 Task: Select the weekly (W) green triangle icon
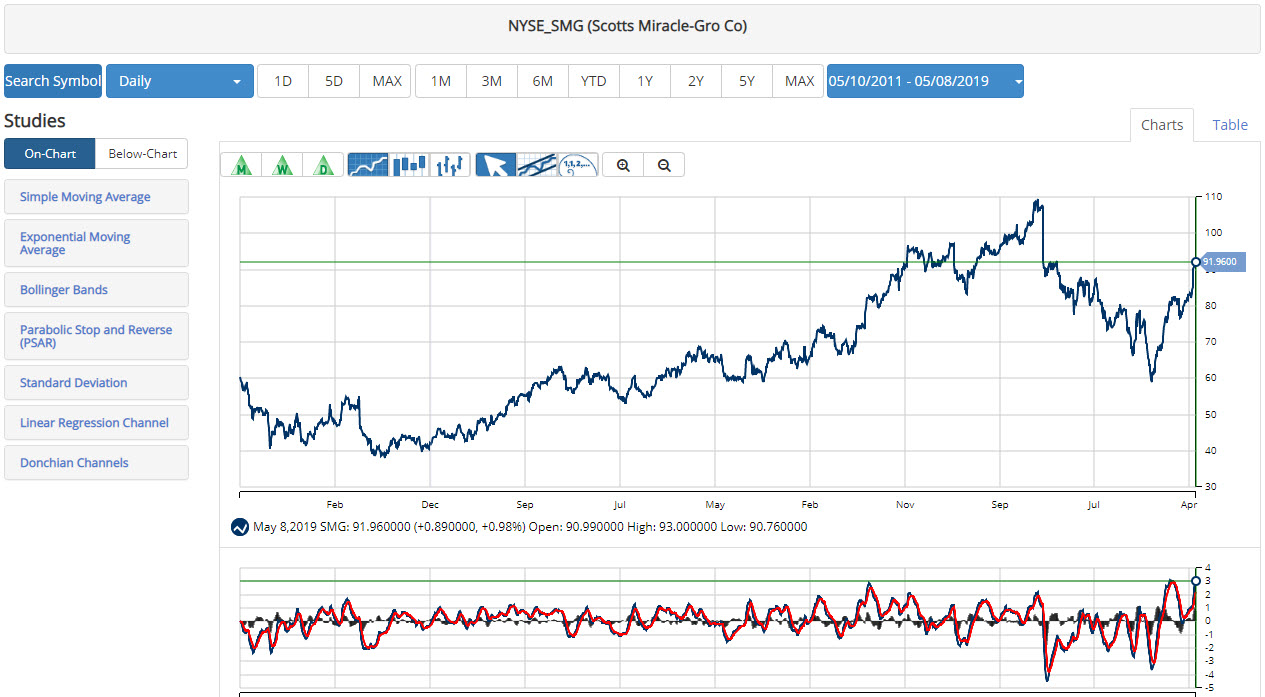(x=282, y=165)
